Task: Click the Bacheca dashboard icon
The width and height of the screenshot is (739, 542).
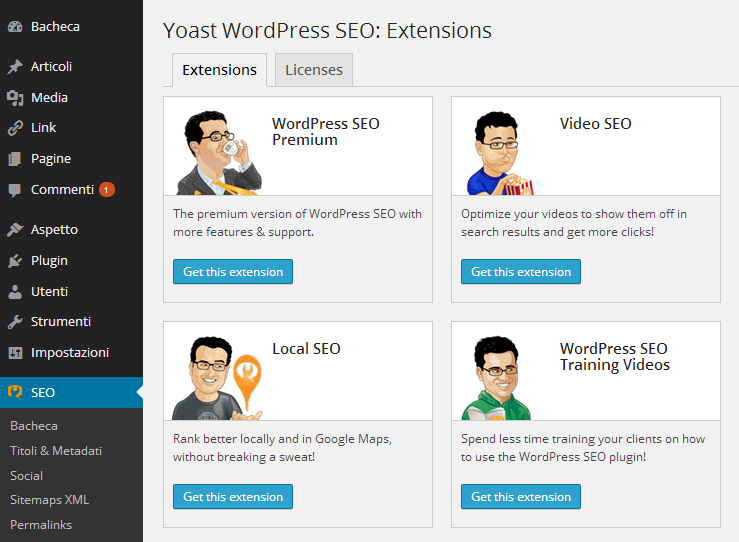Action: click(x=15, y=27)
